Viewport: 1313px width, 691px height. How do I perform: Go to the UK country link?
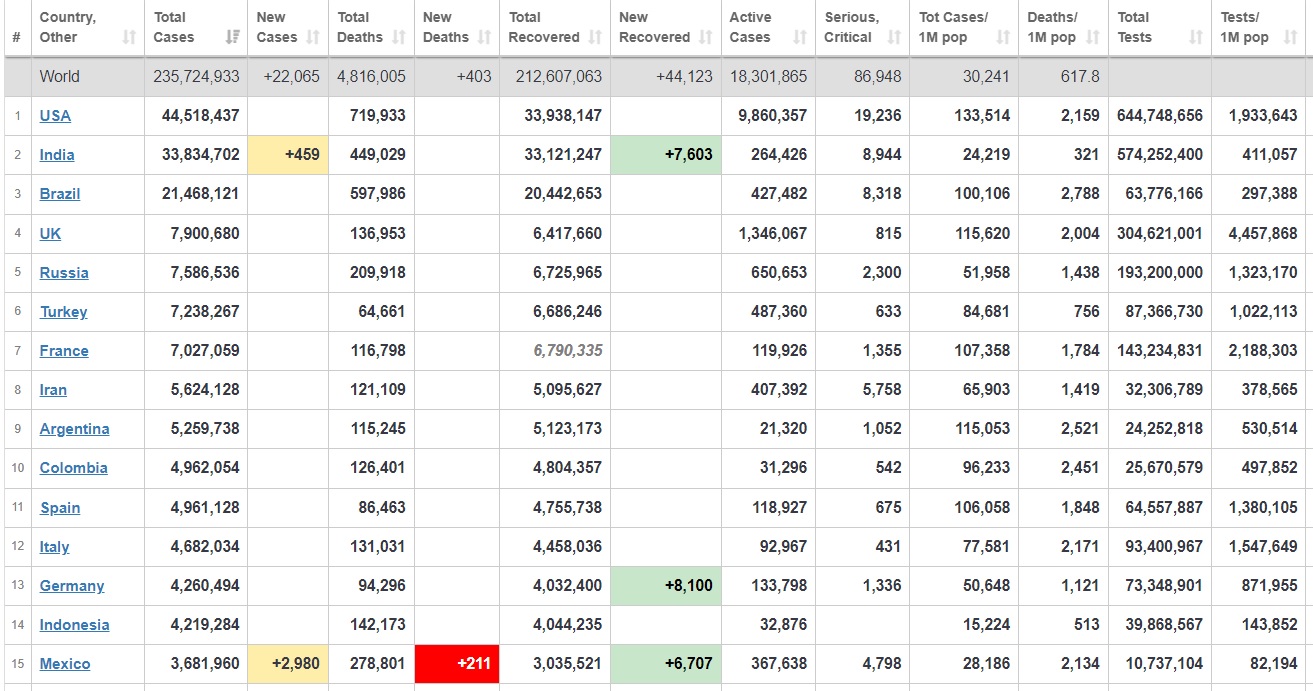(x=50, y=233)
